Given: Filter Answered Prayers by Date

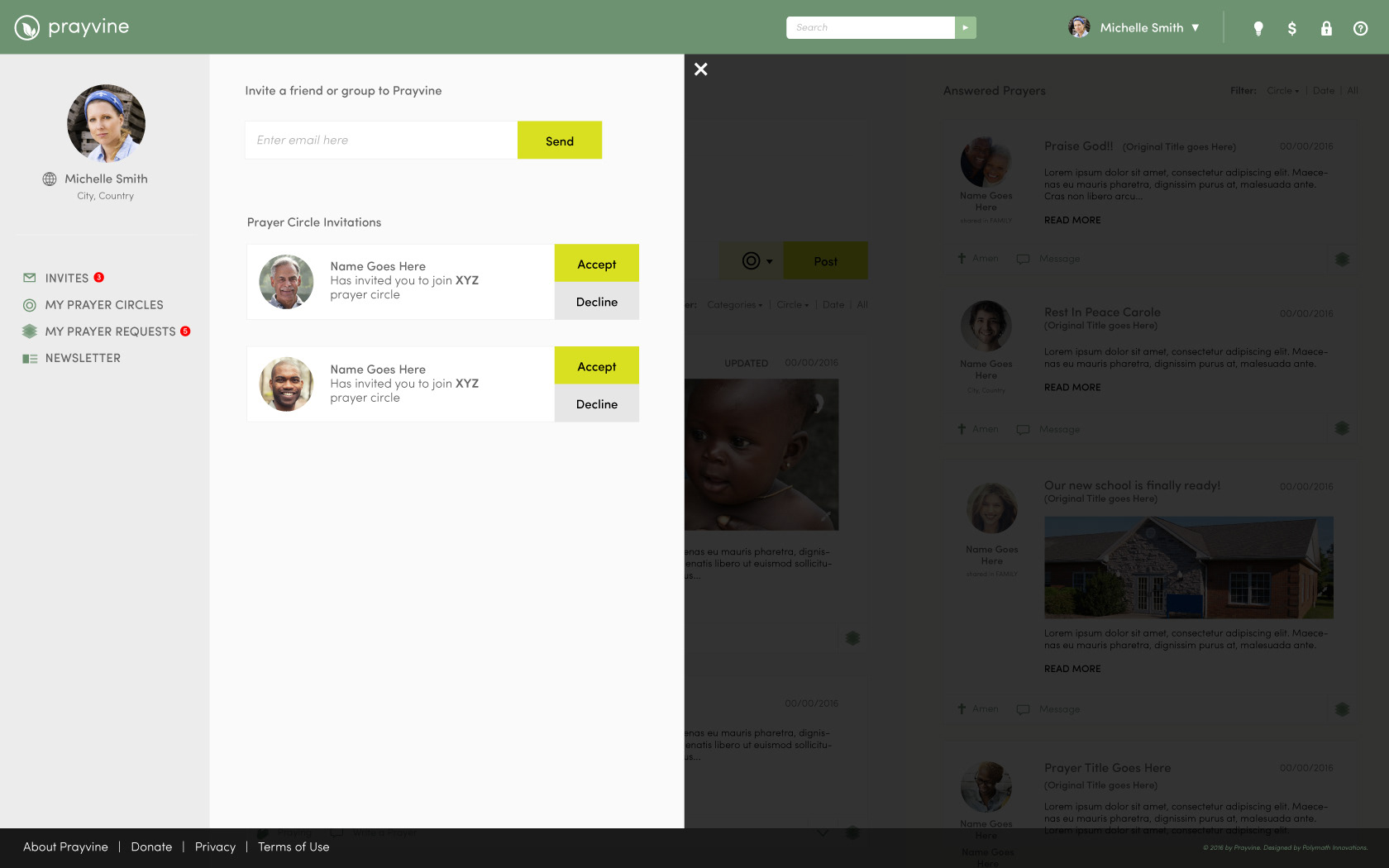Looking at the screenshot, I should point(1323,91).
